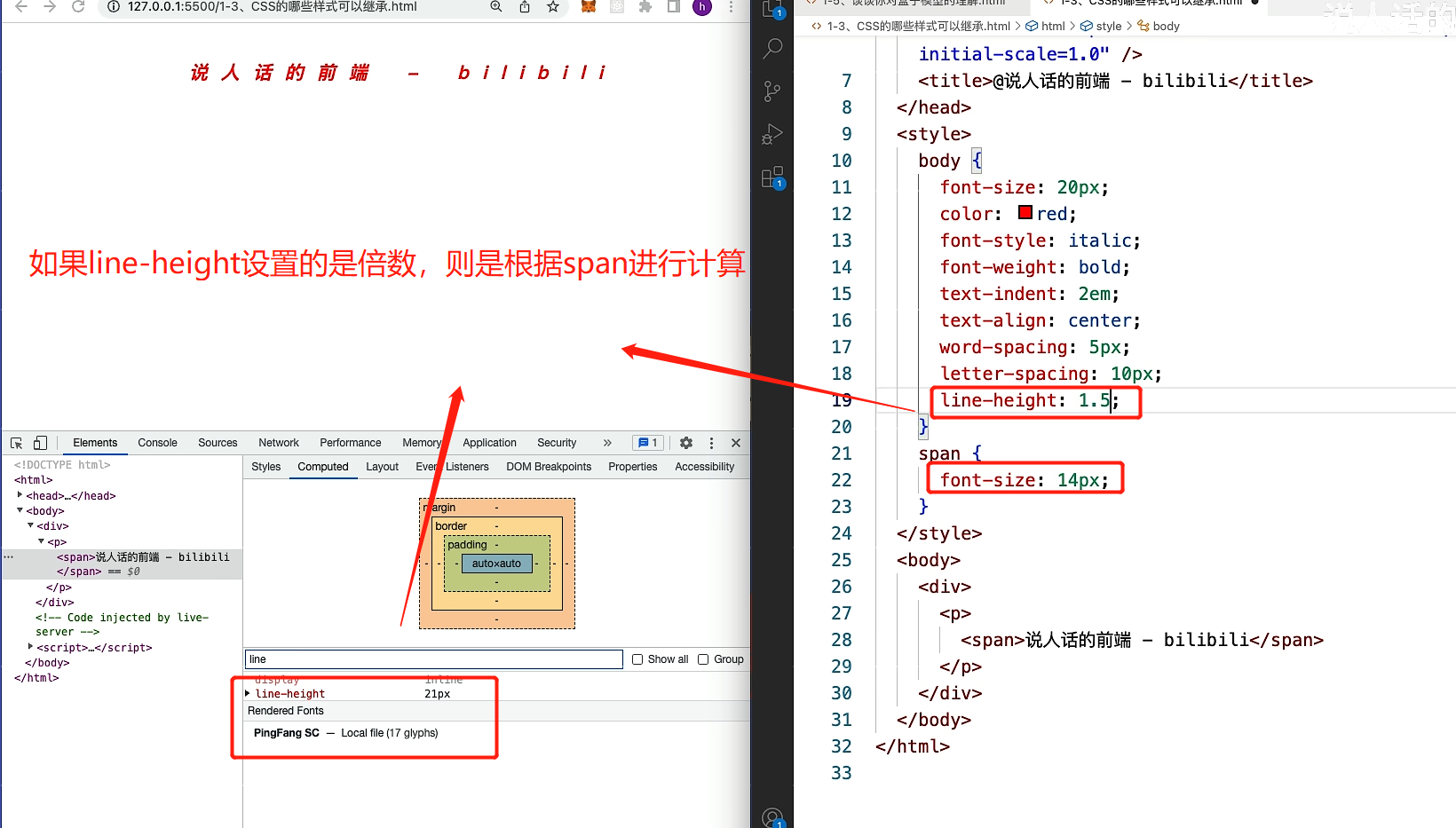Open the zoom magnifier in address bar
Image resolution: width=1456 pixels, height=828 pixels.
[496, 6]
